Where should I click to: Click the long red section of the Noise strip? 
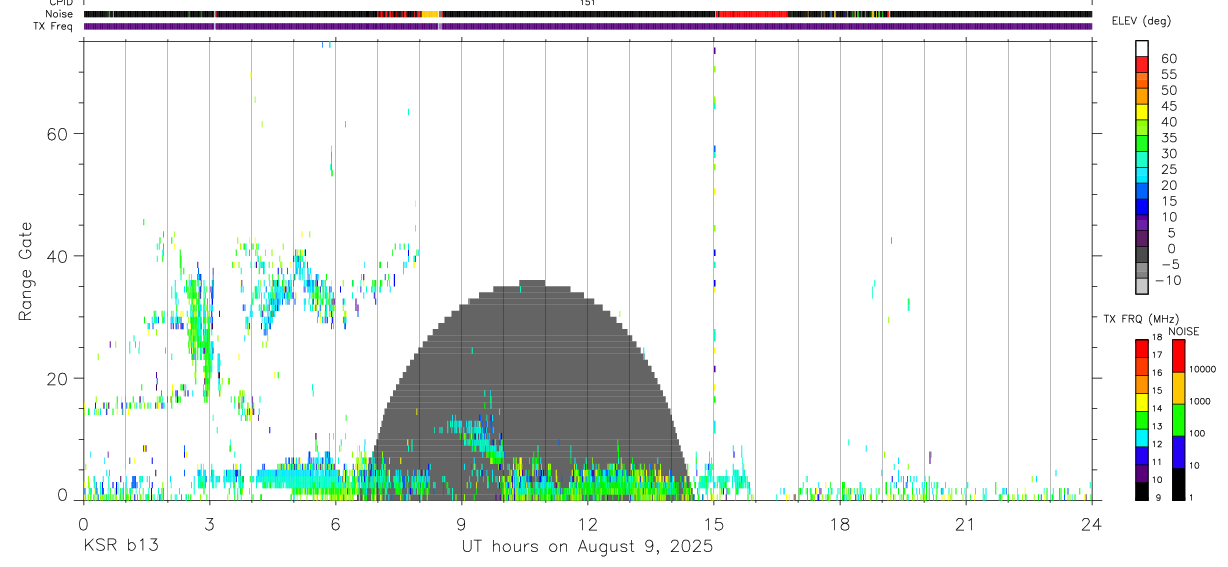coord(752,14)
